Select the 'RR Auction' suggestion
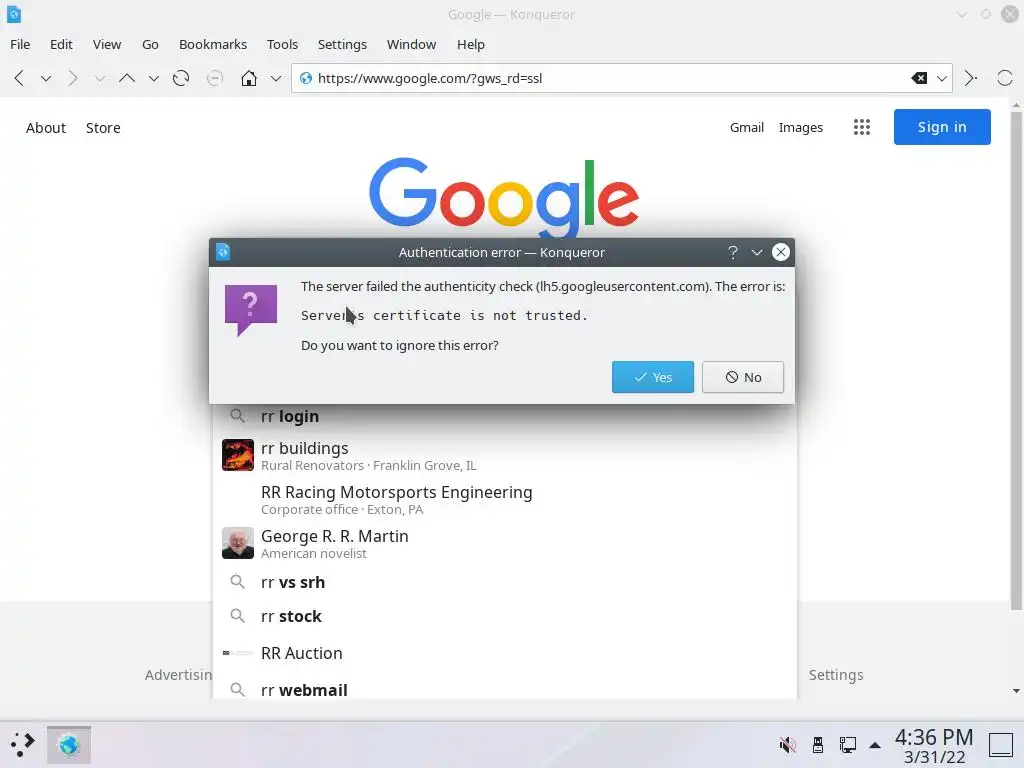Viewport: 1024px width, 768px height. [x=504, y=653]
